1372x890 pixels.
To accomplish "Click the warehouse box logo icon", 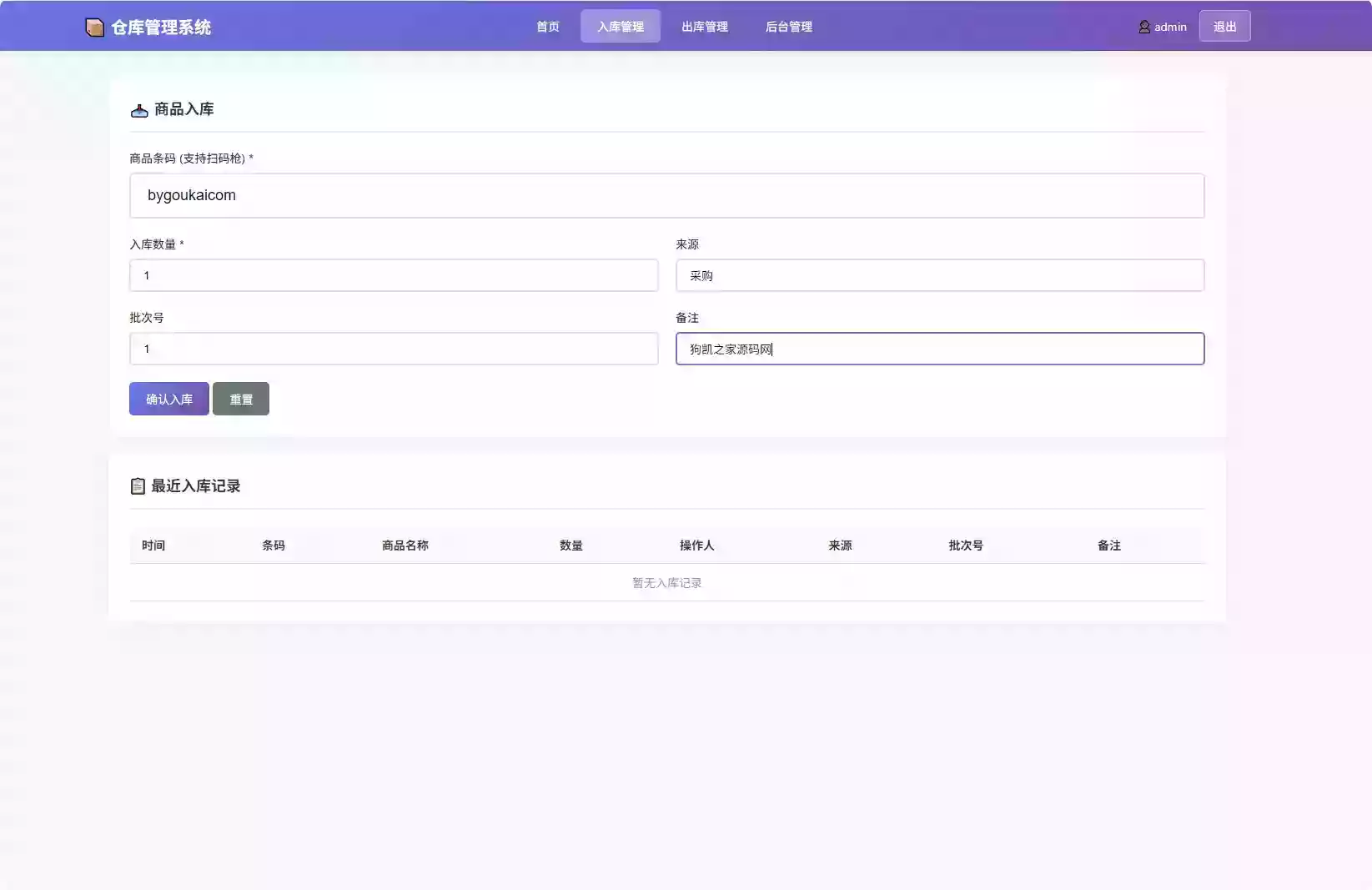I will coord(95,28).
